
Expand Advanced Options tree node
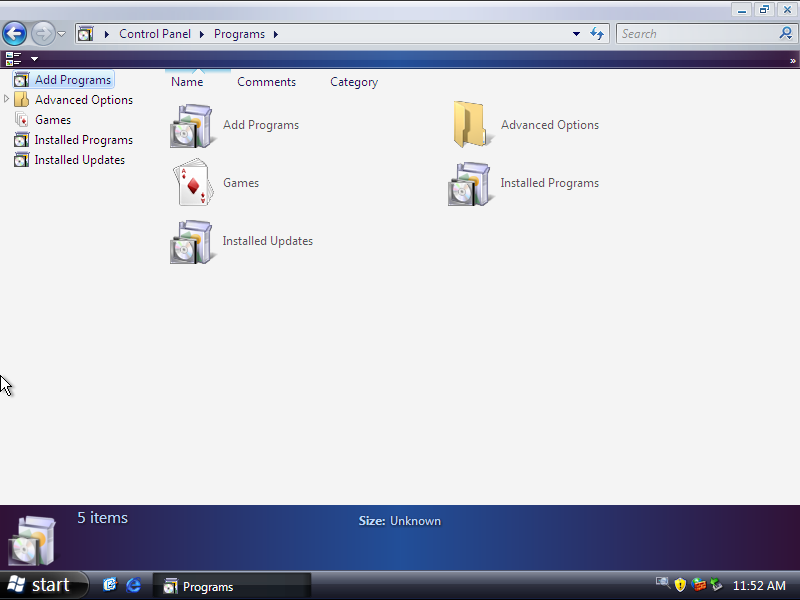(7, 99)
